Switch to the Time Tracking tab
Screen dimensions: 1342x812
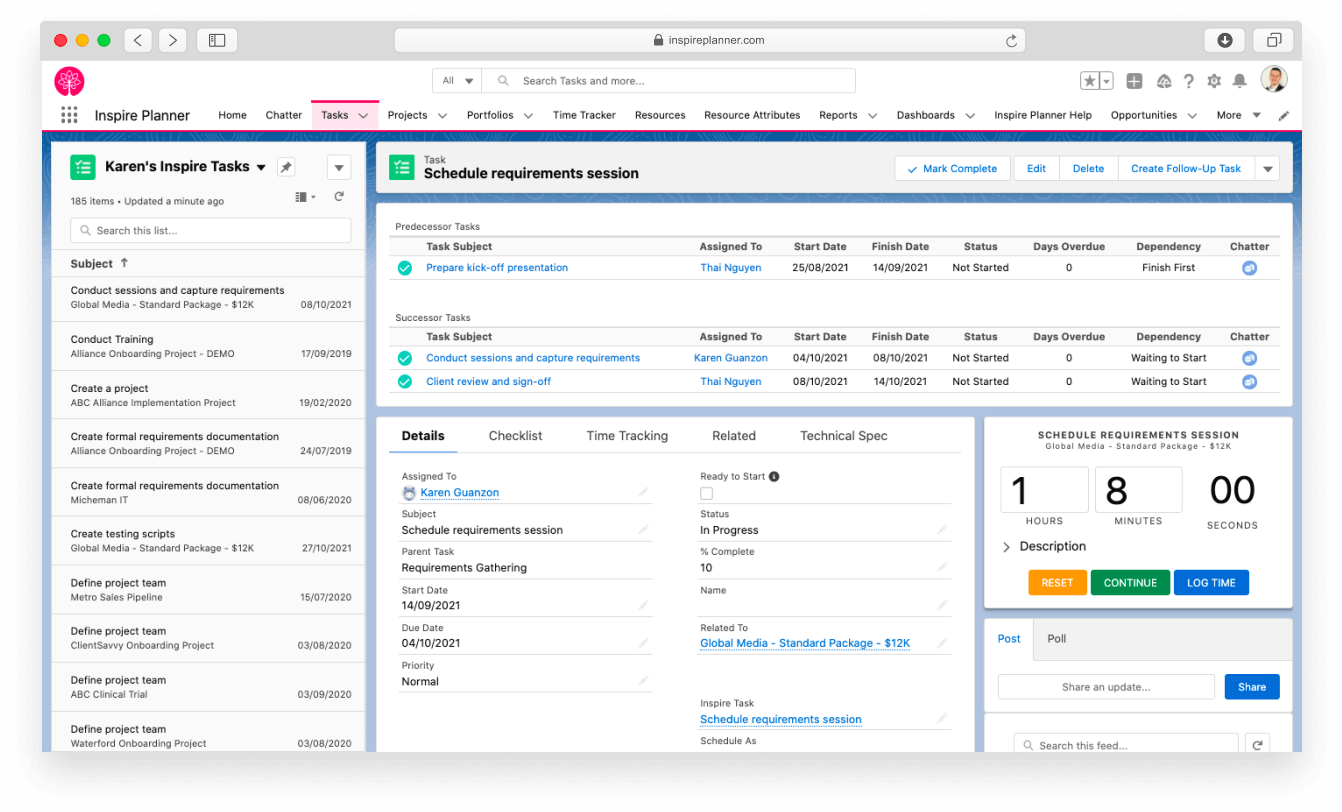click(627, 436)
